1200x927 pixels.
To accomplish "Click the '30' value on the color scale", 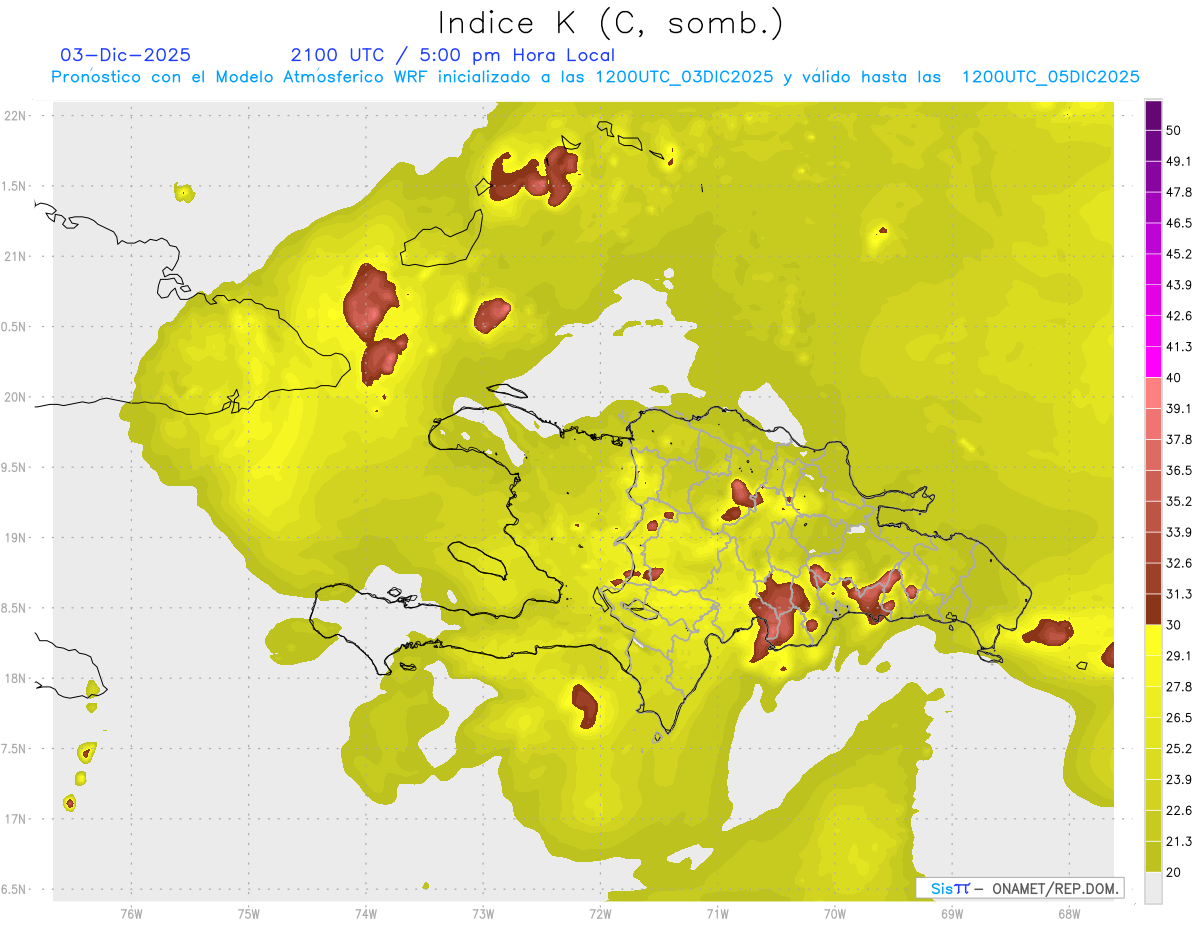I will [x=1174, y=625].
